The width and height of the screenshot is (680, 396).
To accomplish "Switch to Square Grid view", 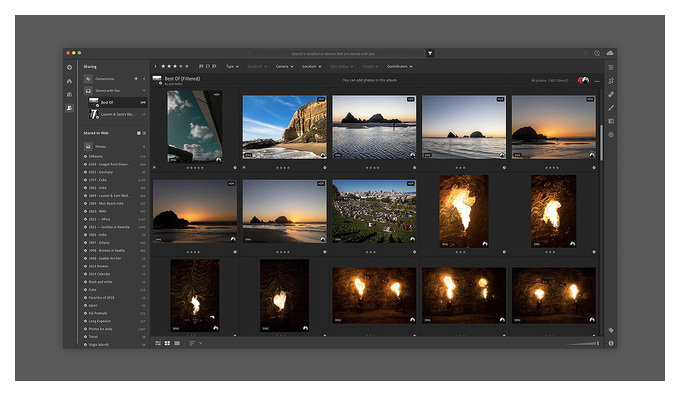I will coord(167,343).
